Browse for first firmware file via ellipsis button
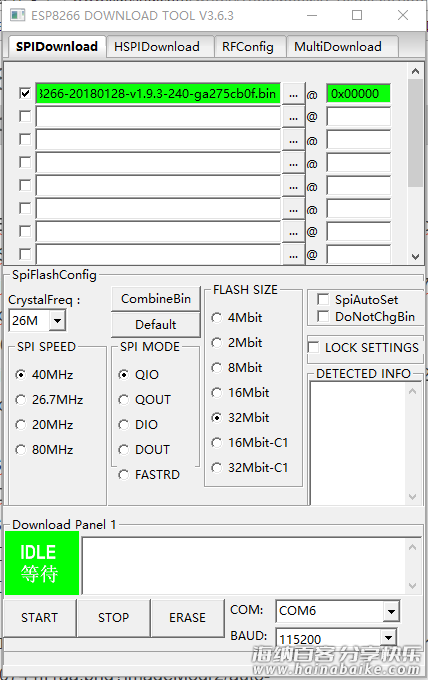The height and width of the screenshot is (680, 428). [294, 94]
